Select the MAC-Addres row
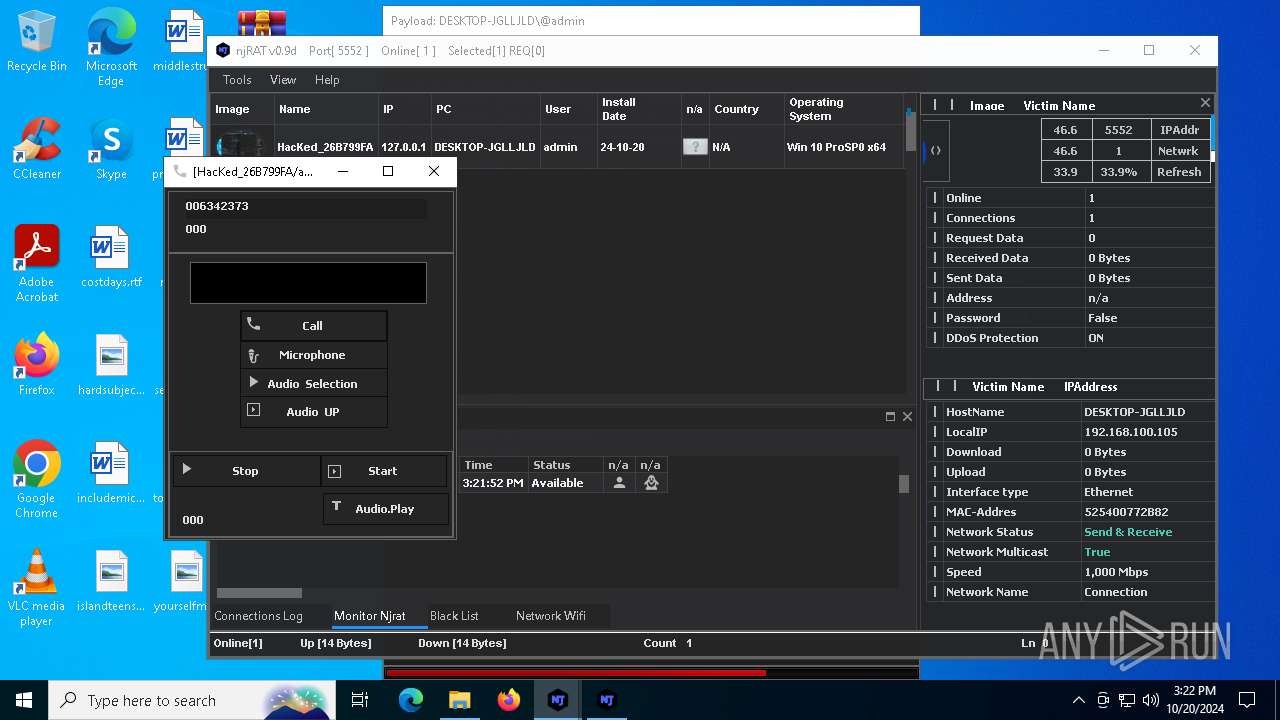This screenshot has height=720, width=1280. click(1070, 512)
